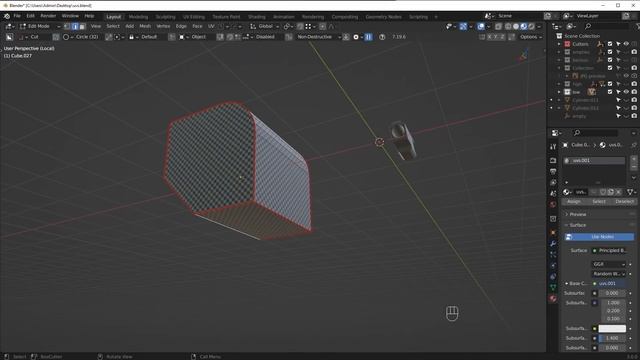This screenshot has width=640, height=360.
Task: Switch to the Modeling workspace tab
Action: pyautogui.click(x=138, y=17)
